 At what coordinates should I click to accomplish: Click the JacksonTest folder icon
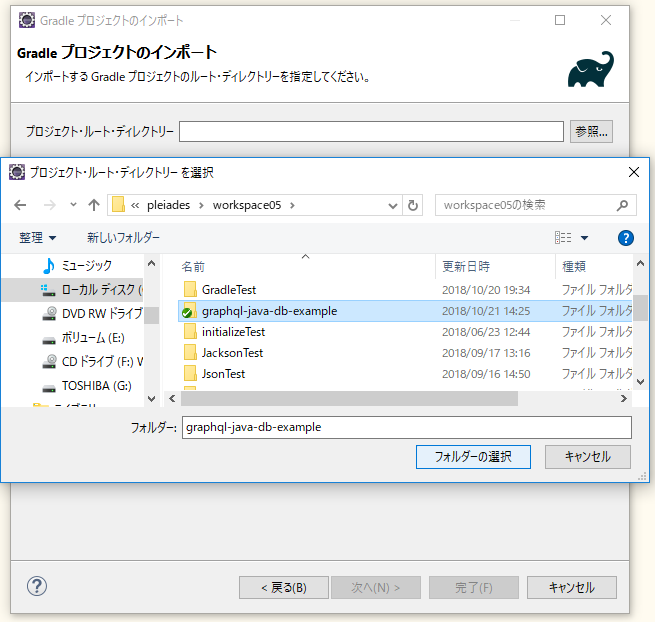pos(190,353)
